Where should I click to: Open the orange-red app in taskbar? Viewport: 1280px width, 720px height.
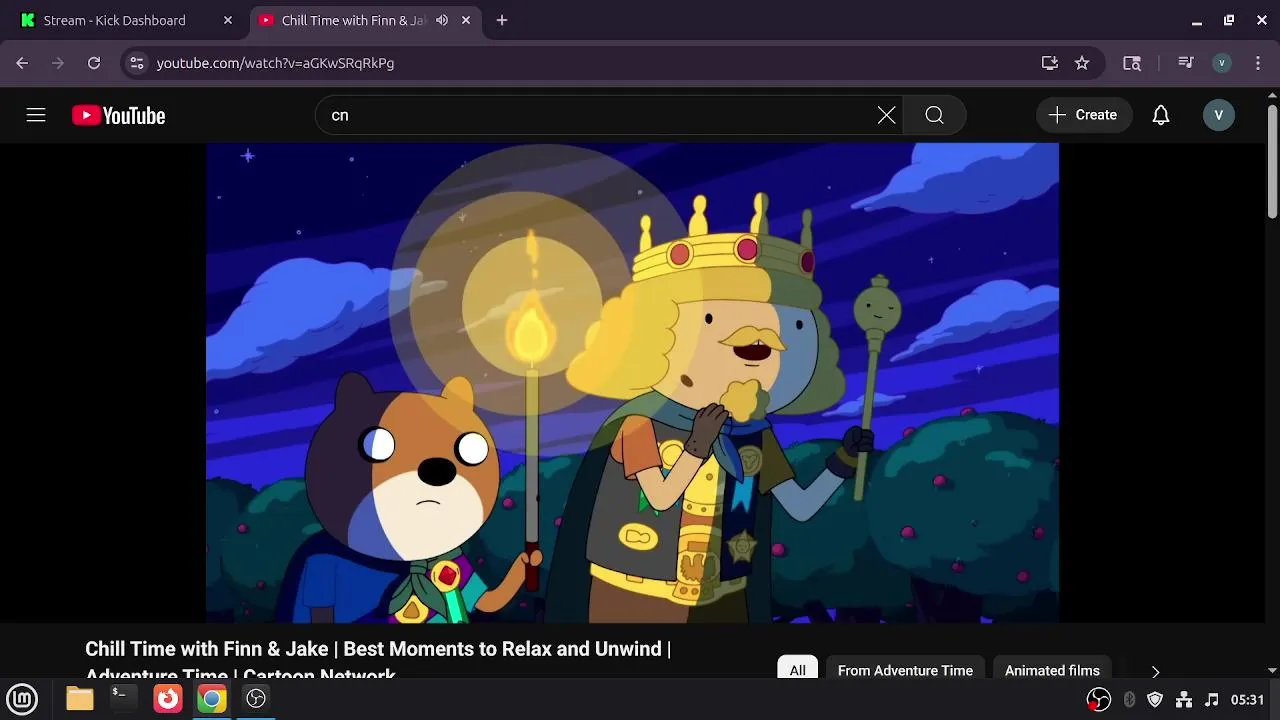(x=167, y=699)
